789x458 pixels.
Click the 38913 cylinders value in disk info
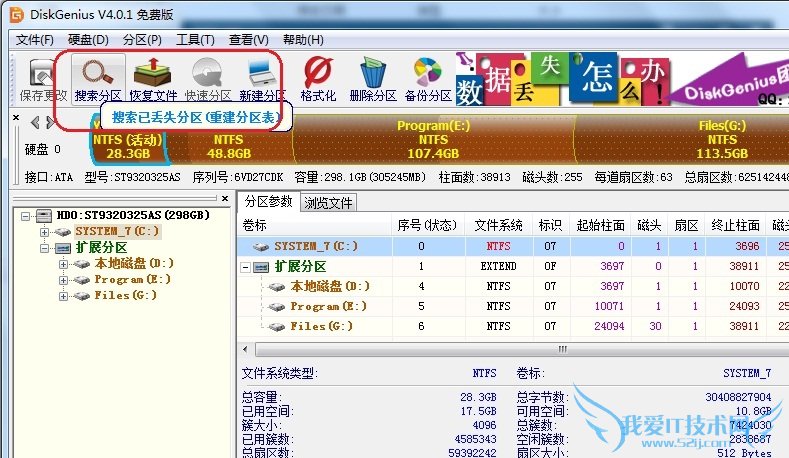pyautogui.click(x=495, y=177)
